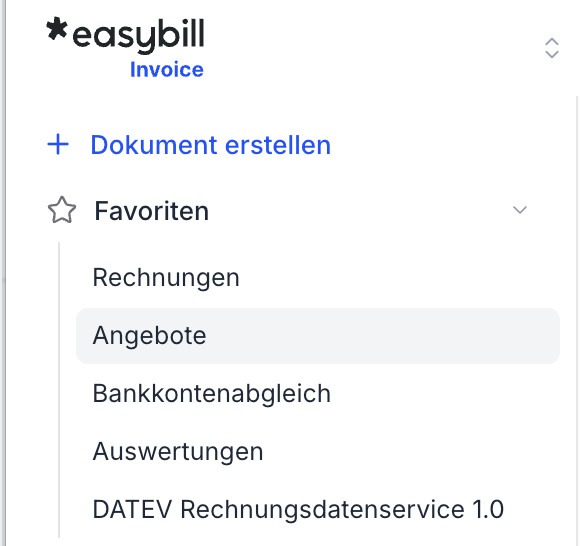The image size is (580, 546).
Task: Go to Auswertungen reports
Action: pos(178,451)
